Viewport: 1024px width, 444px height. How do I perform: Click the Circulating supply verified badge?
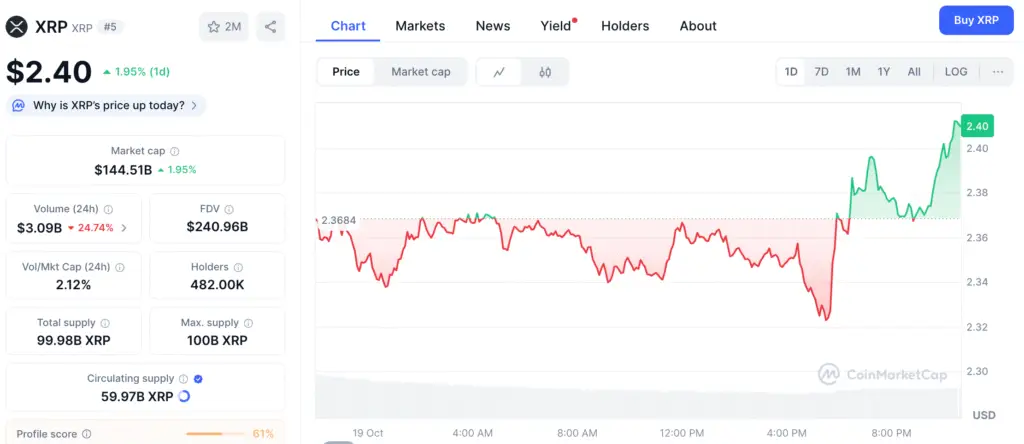(x=198, y=379)
